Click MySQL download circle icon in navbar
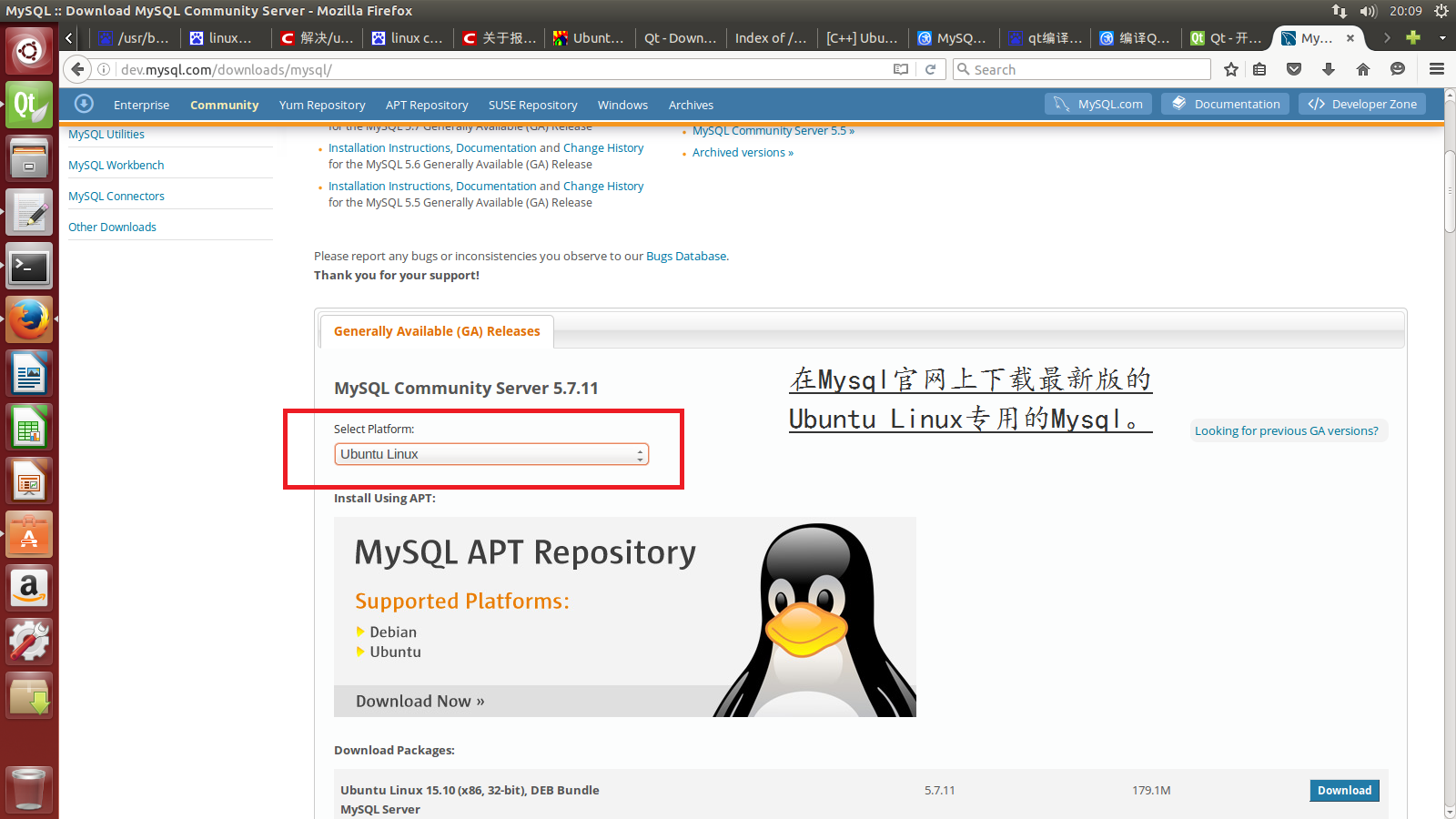 [x=84, y=104]
